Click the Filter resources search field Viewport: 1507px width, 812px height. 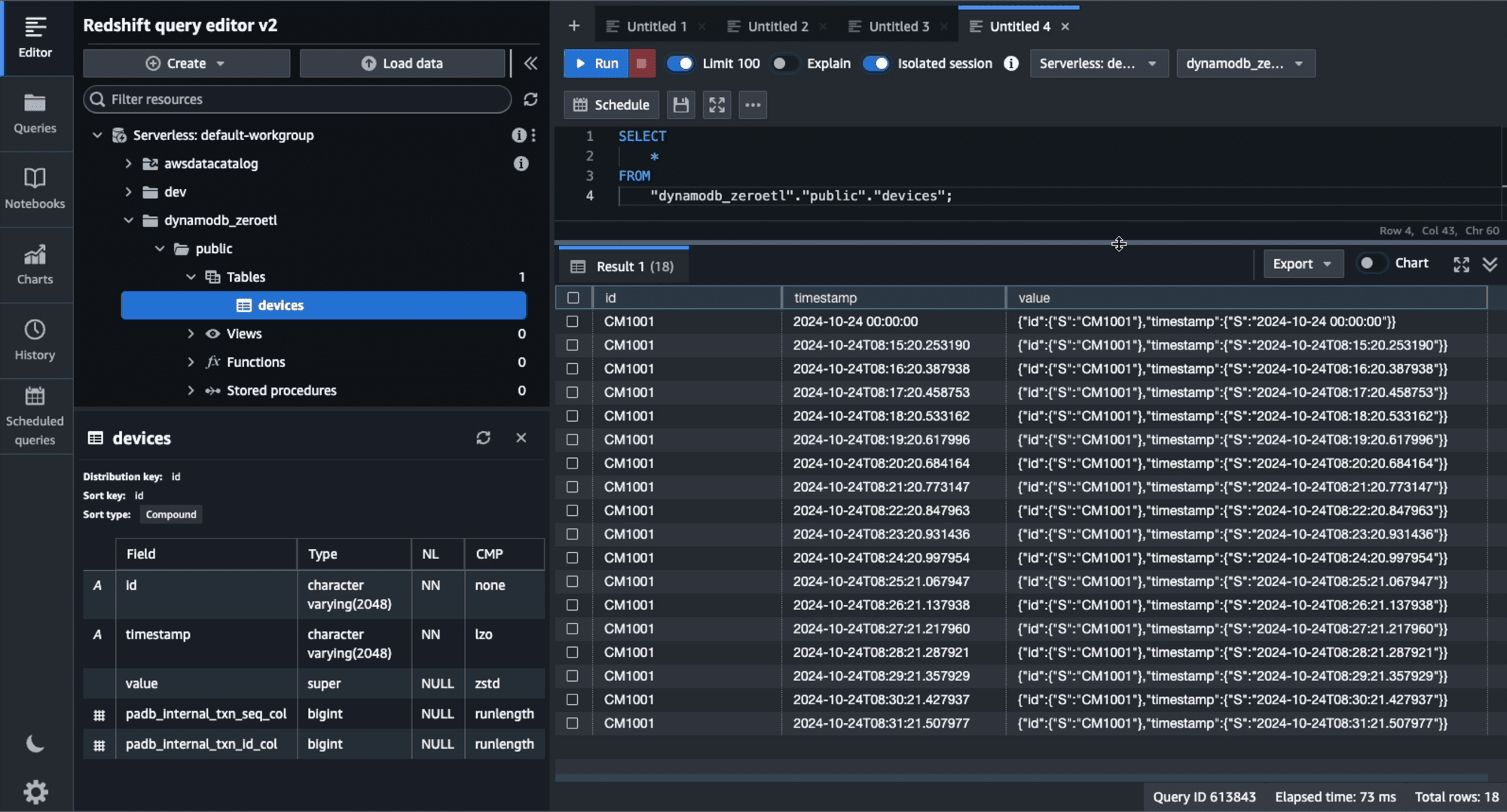point(297,99)
